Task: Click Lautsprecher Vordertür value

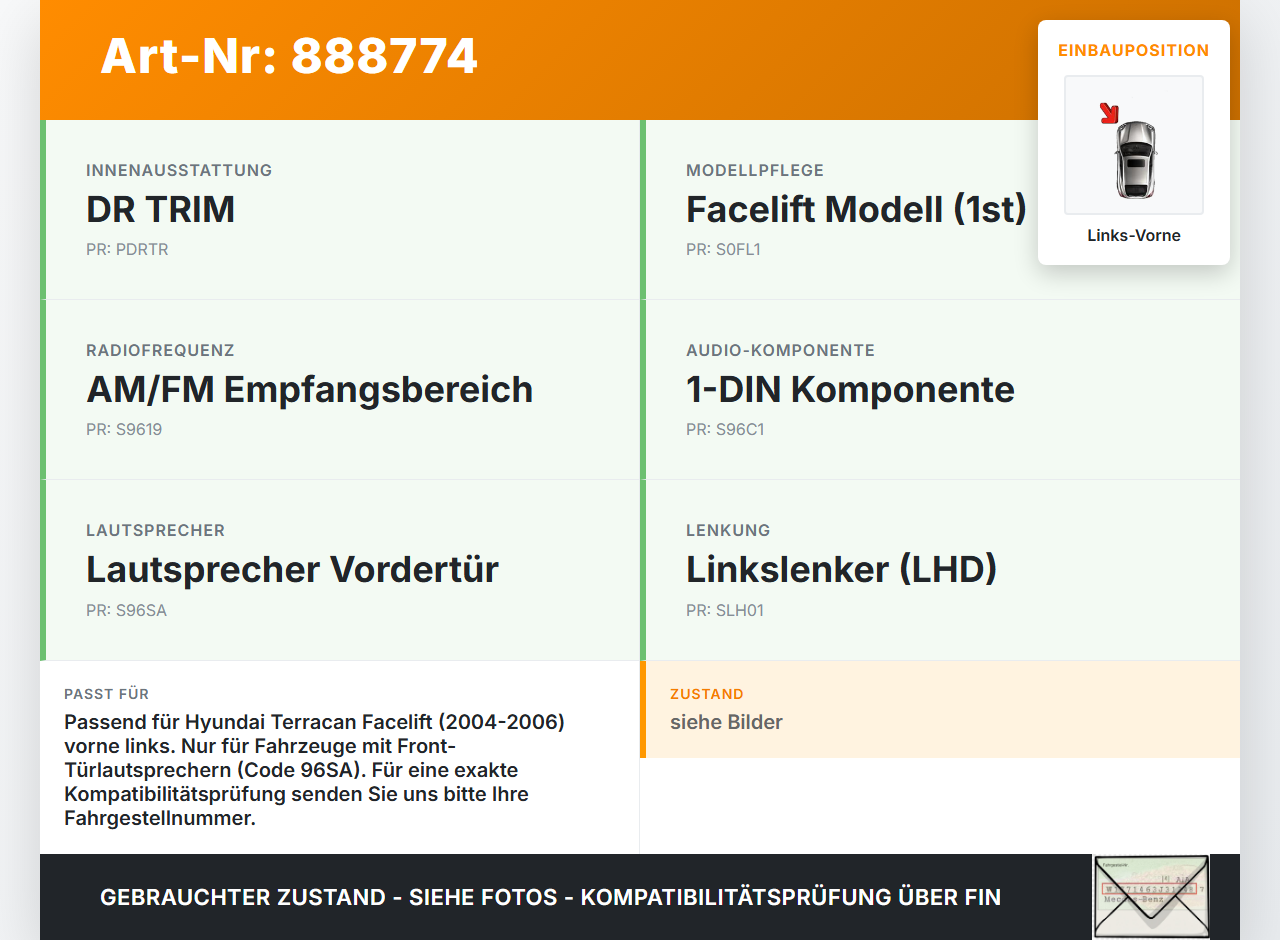Action: [292, 569]
